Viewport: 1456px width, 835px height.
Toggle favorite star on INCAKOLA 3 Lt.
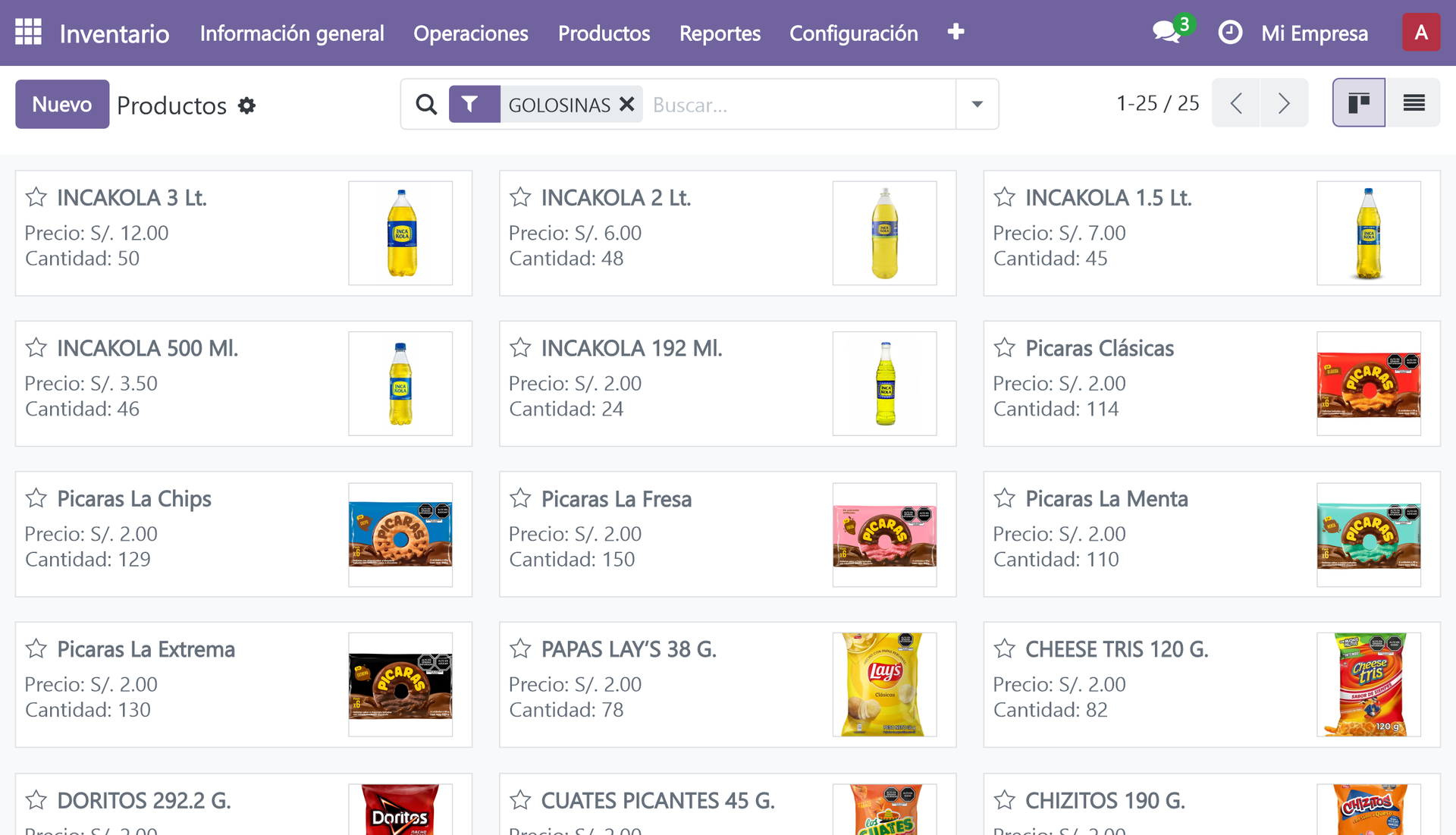pos(36,197)
